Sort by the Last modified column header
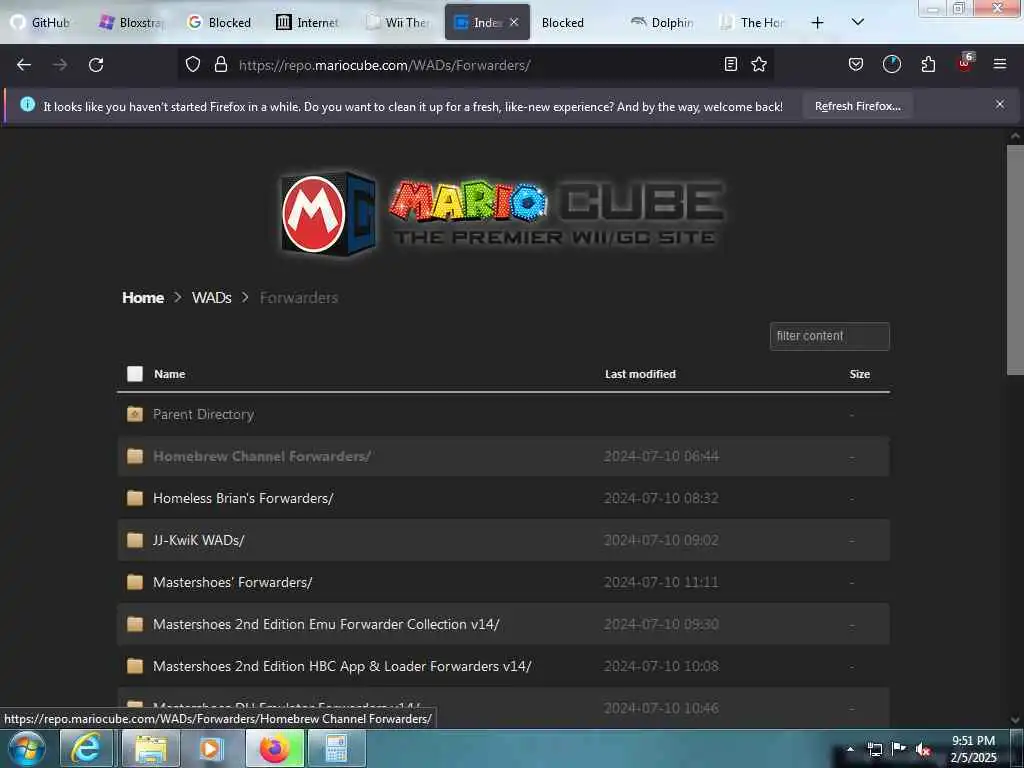This screenshot has height=768, width=1024. tap(640, 374)
